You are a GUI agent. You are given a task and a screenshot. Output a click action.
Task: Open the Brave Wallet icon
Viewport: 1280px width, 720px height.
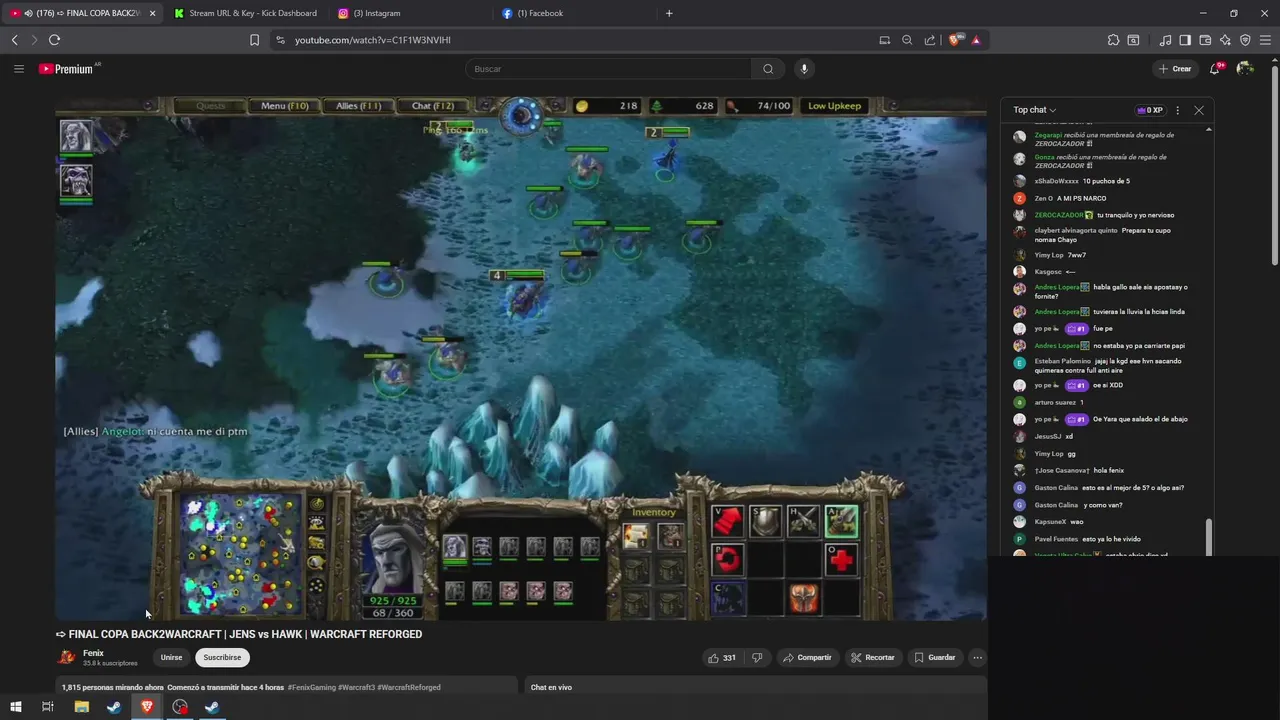click(x=1205, y=40)
